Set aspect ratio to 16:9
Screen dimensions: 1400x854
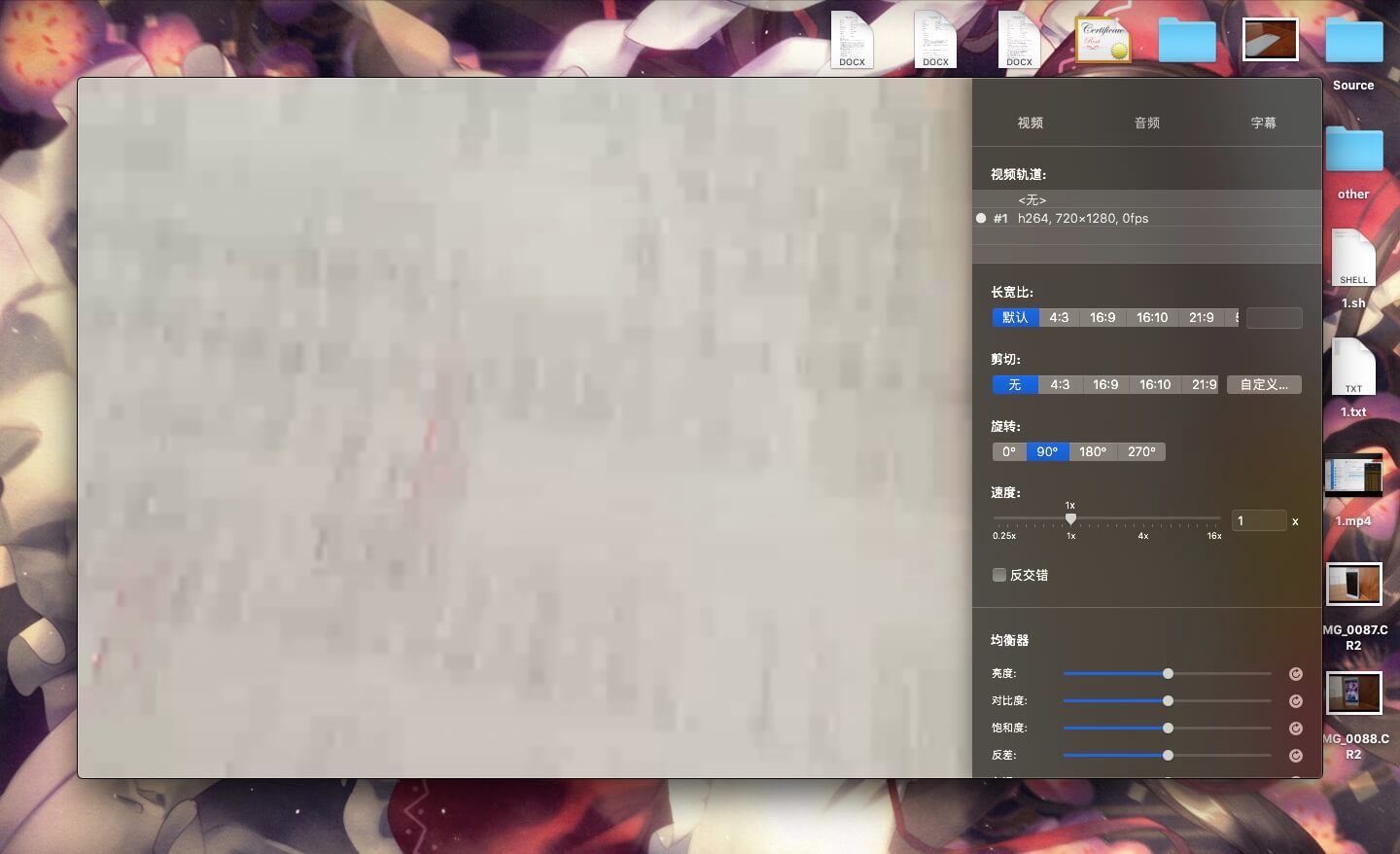1102,317
